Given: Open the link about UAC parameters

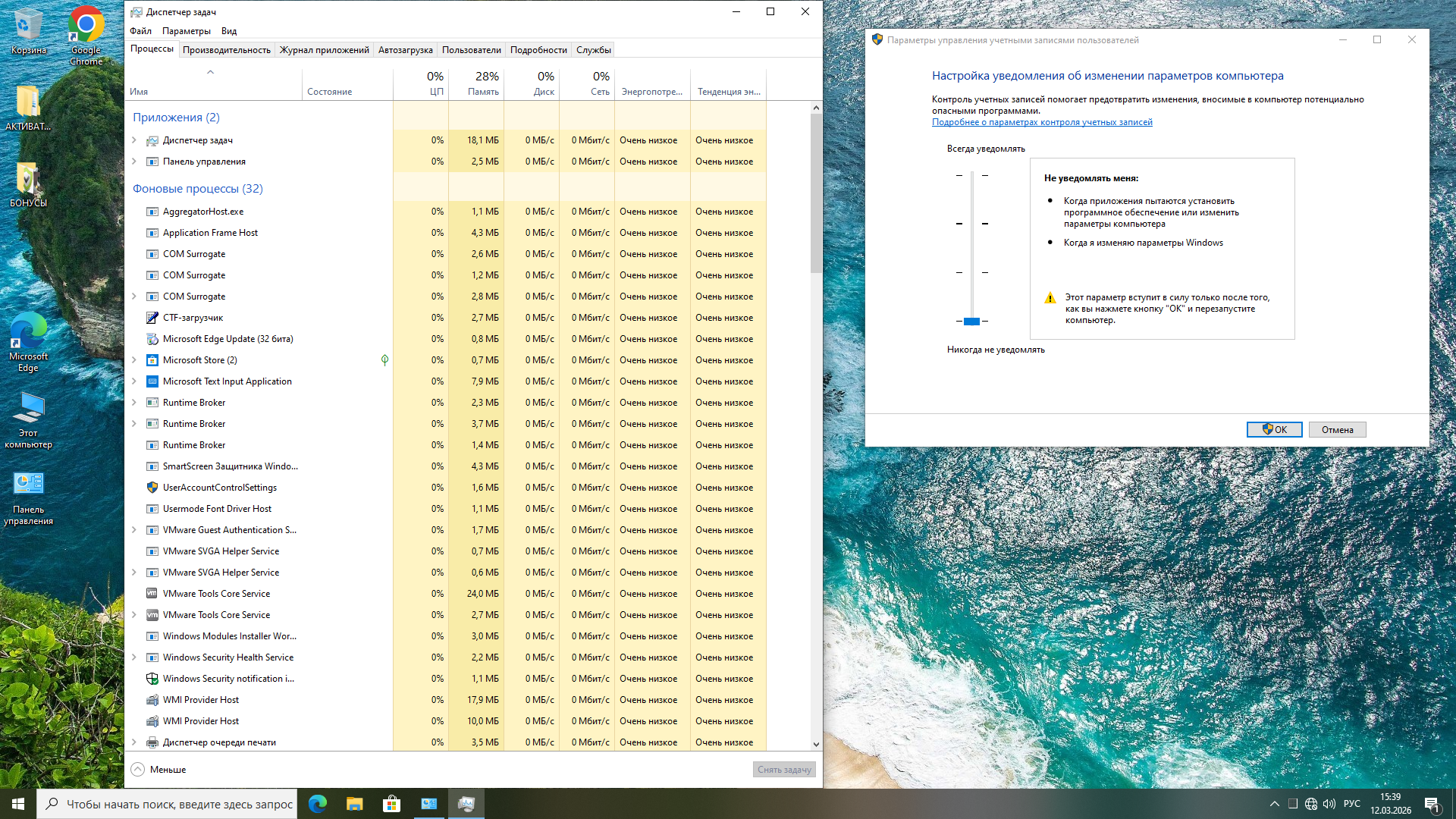Looking at the screenshot, I should [x=1041, y=122].
